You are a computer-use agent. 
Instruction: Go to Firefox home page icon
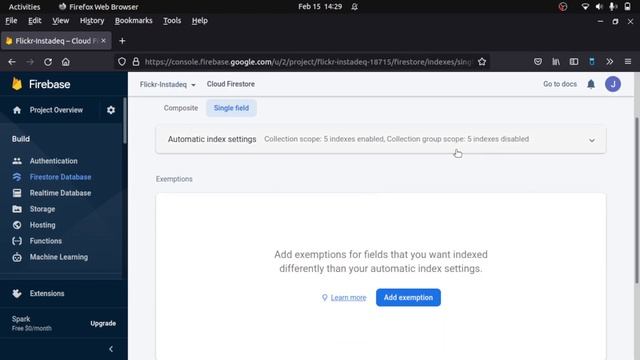coord(66,62)
